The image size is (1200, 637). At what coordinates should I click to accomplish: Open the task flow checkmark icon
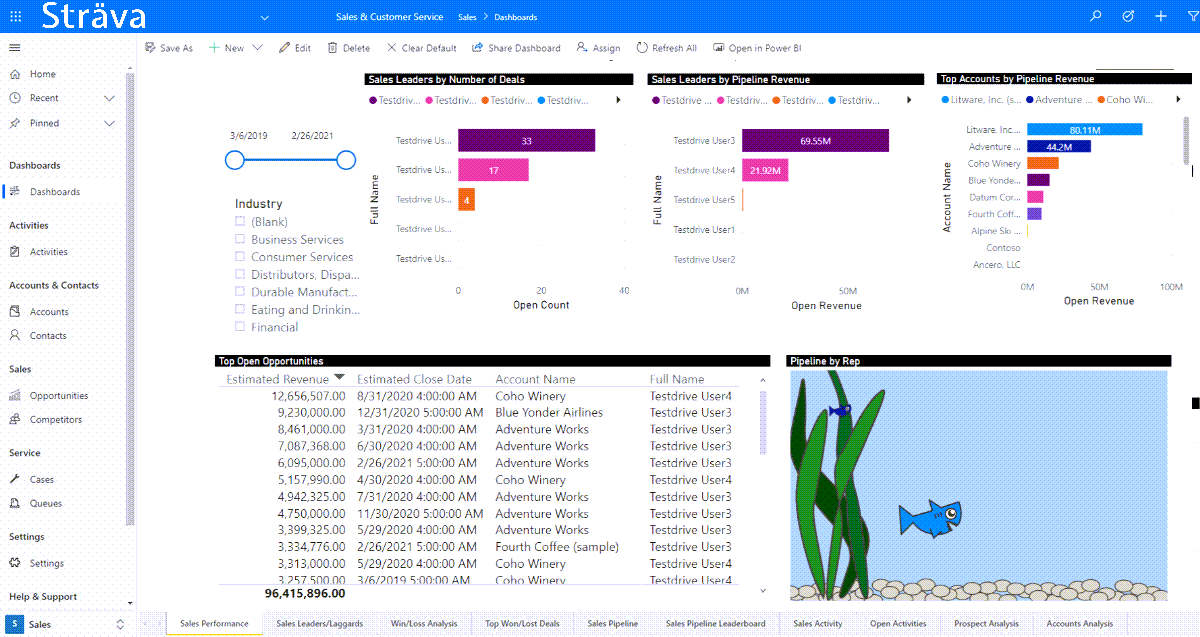tap(1128, 17)
